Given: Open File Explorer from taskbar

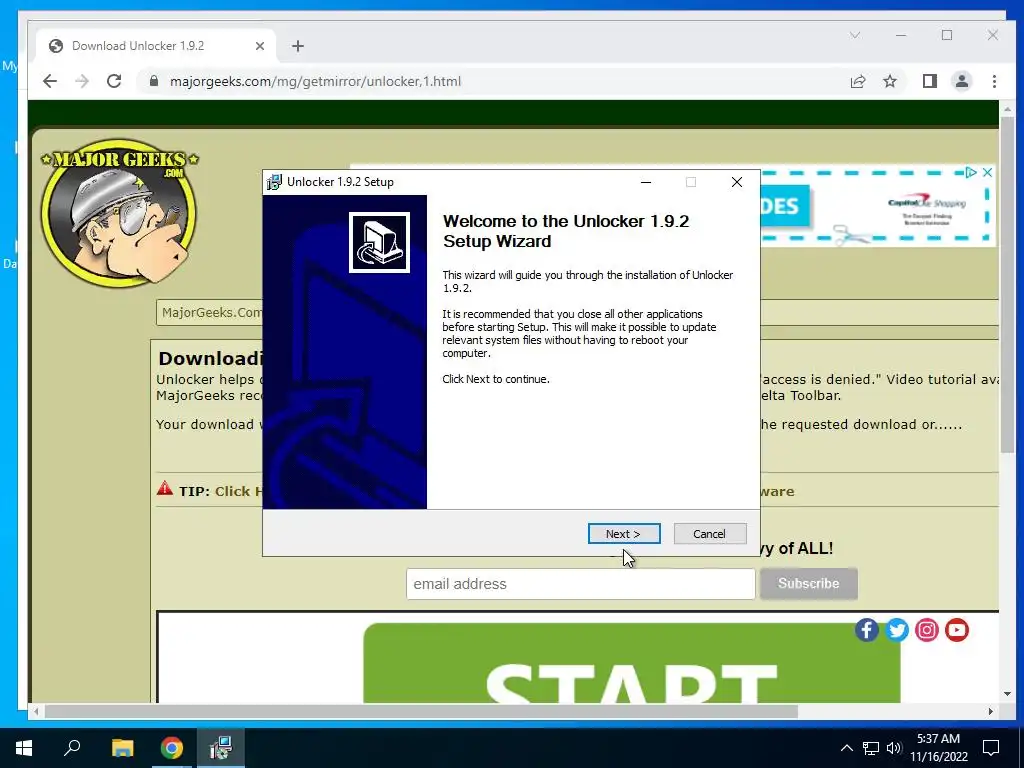Looking at the screenshot, I should click(x=122, y=748).
